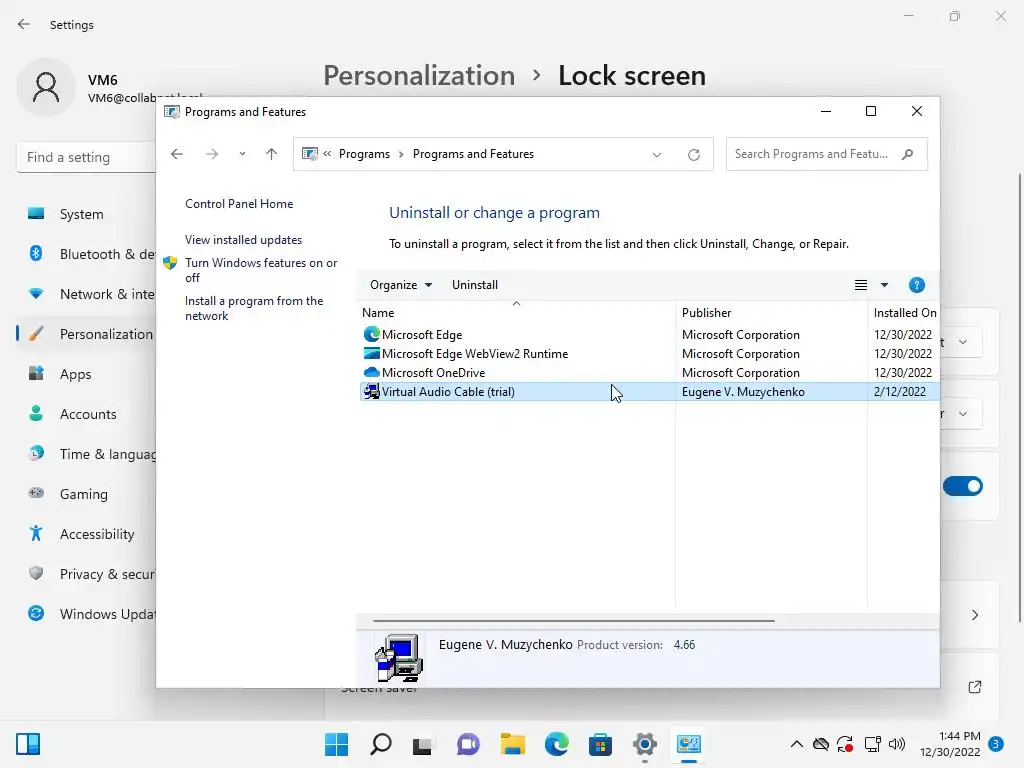Go up one level in Control Panel
The width and height of the screenshot is (1024, 768).
[272, 154]
